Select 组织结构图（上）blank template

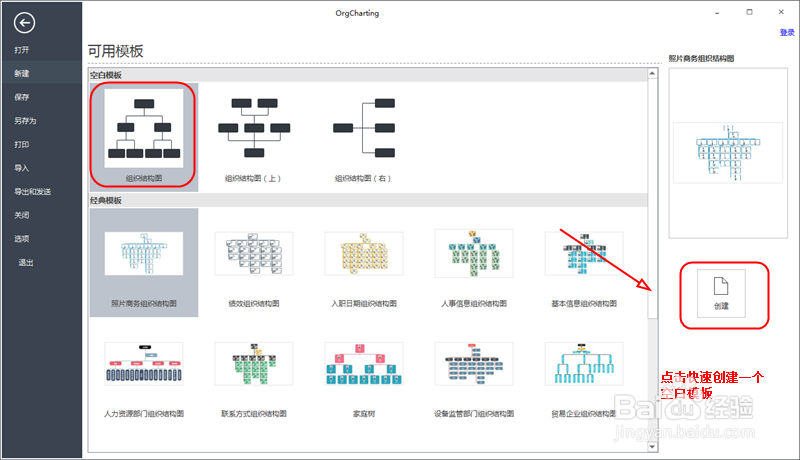click(254, 137)
